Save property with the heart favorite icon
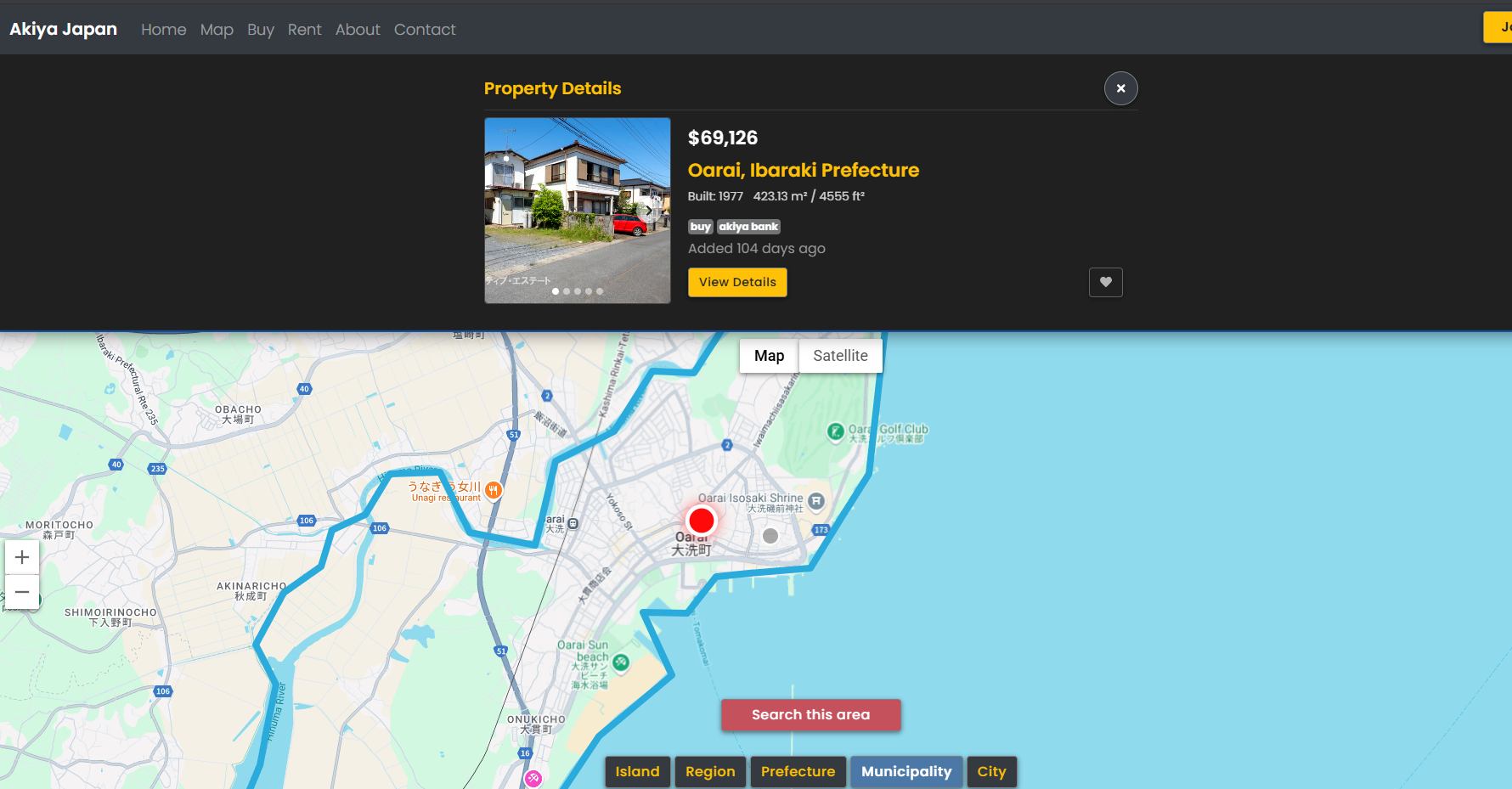Viewport: 1512px width, 789px height. [1105, 282]
